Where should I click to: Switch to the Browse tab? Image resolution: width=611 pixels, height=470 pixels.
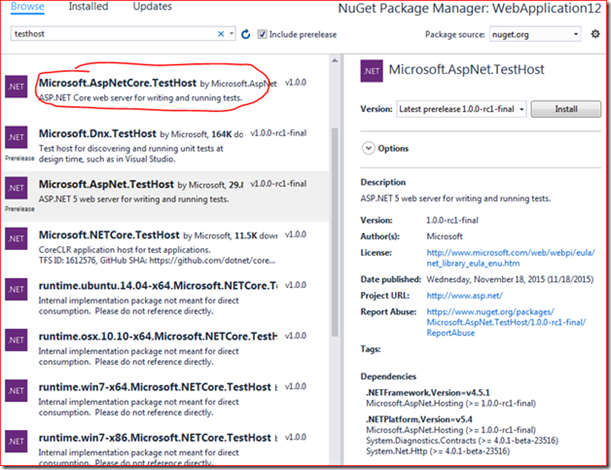[x=27, y=7]
